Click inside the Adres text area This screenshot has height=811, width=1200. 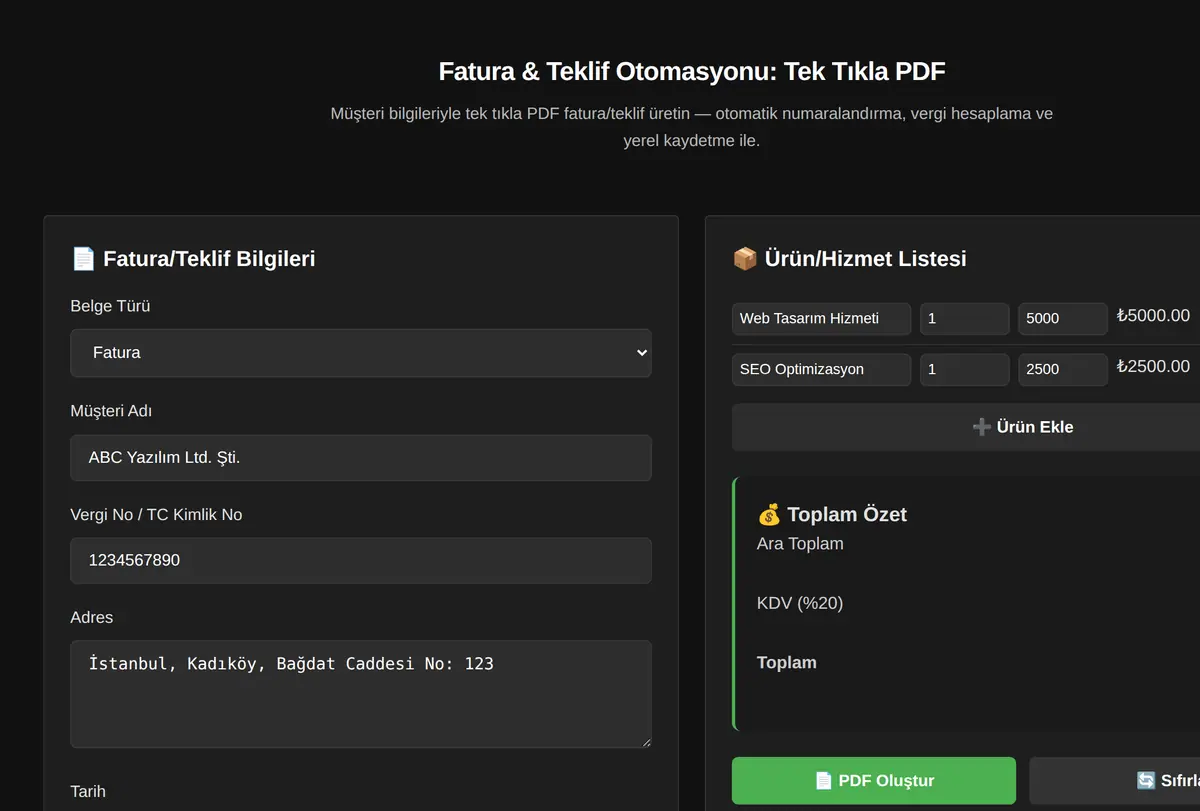(x=361, y=694)
